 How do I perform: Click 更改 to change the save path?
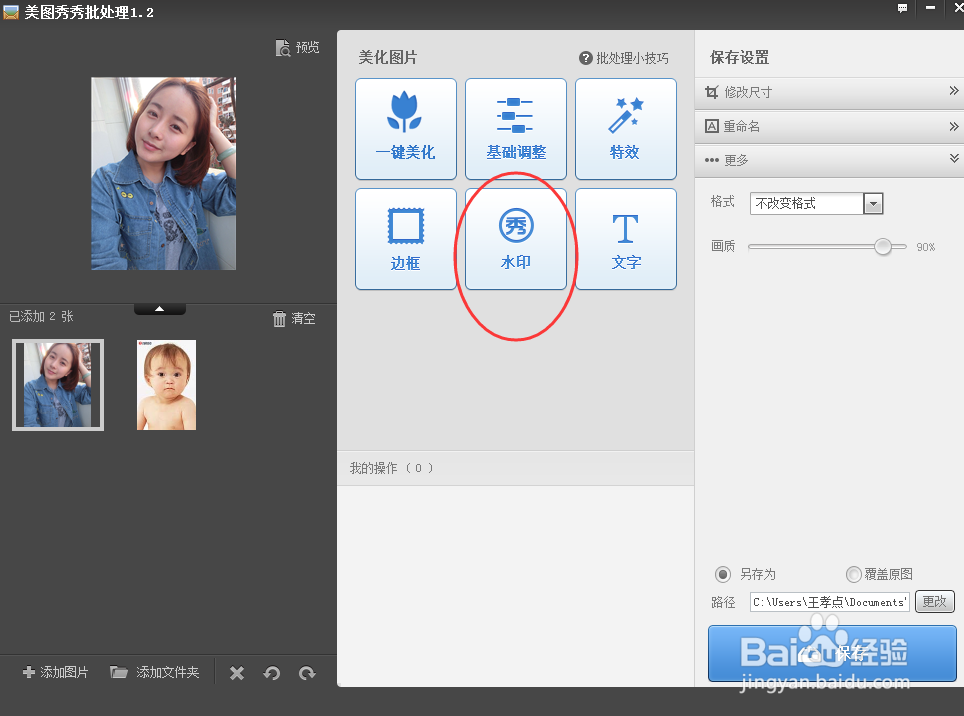click(934, 601)
